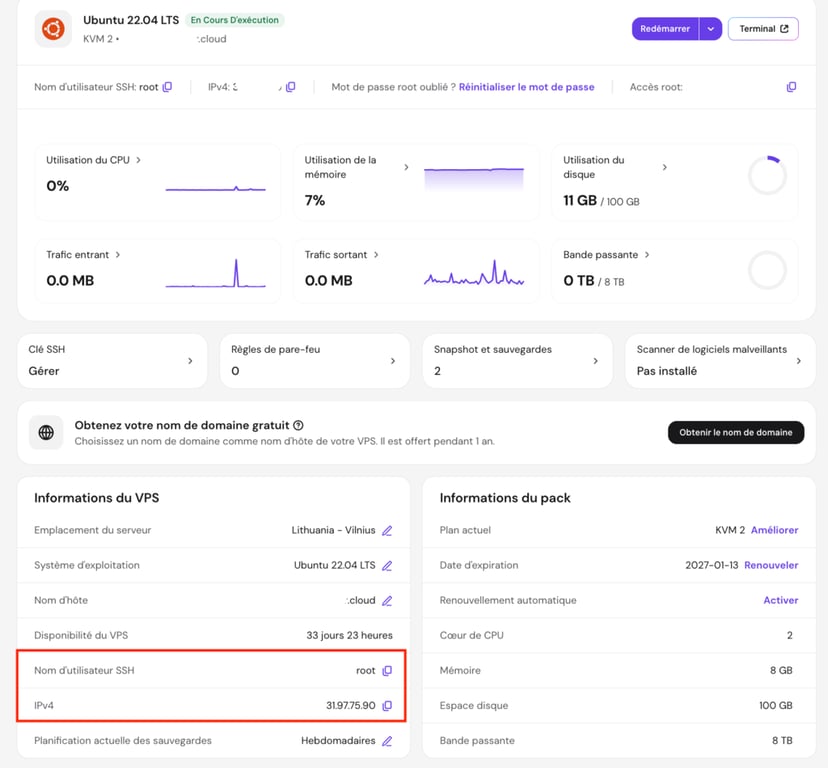Copy IPv4 31.97.75.90 in VPS information

pyautogui.click(x=387, y=706)
